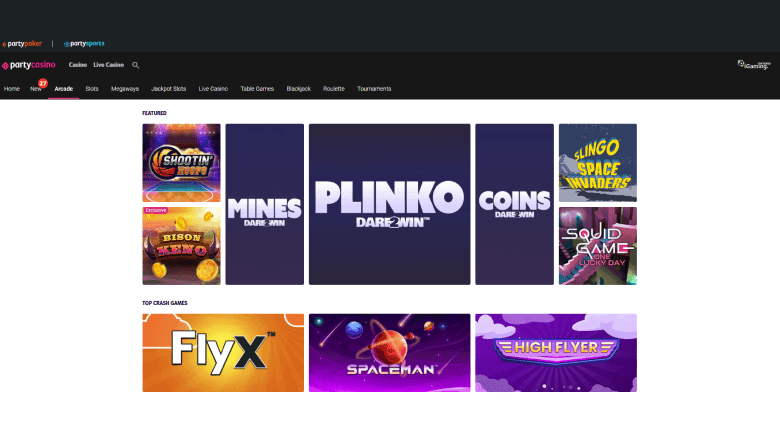Launch the FlyX crash game
The height and width of the screenshot is (440, 780).
coord(223,352)
